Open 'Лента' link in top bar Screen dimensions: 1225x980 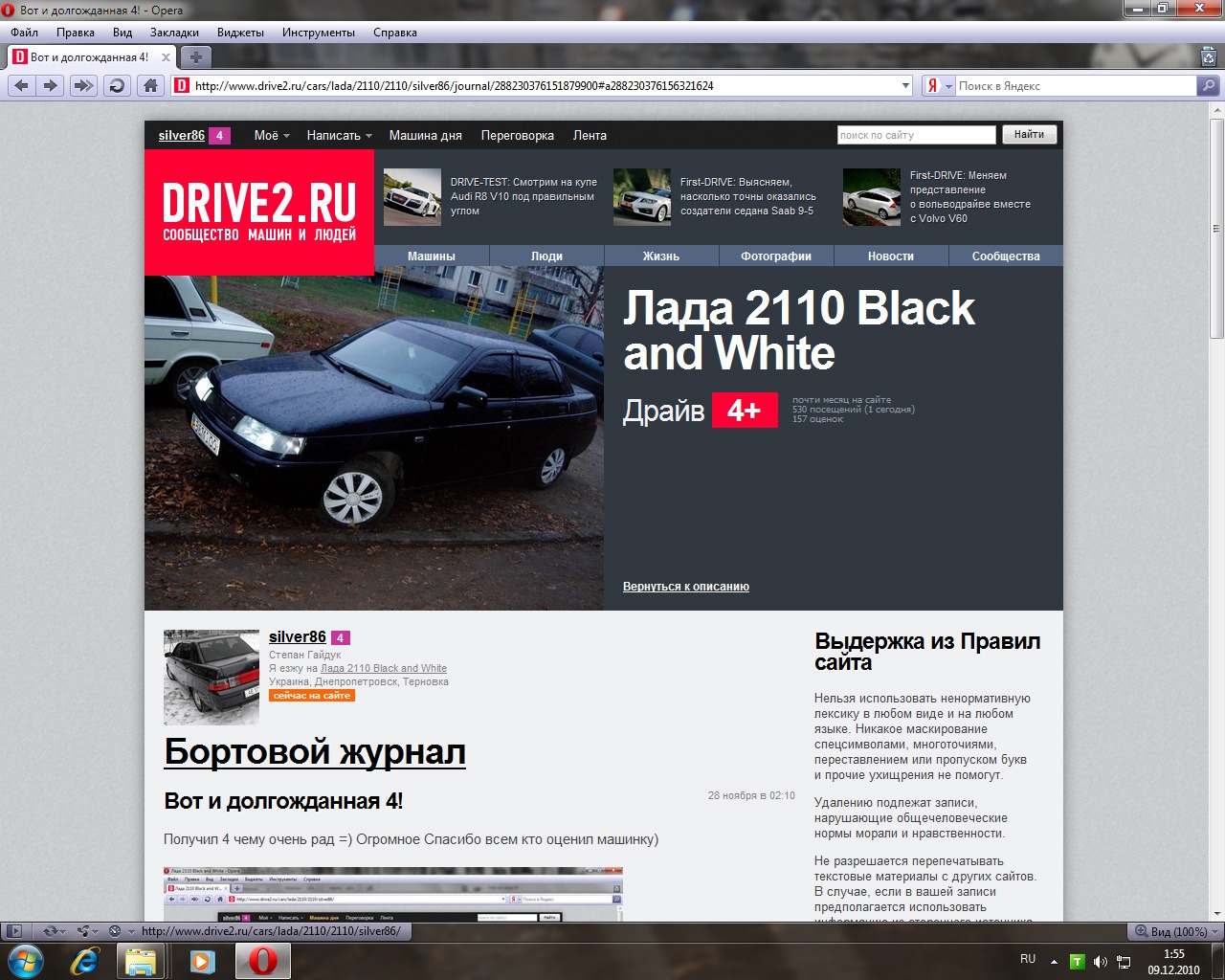click(590, 135)
